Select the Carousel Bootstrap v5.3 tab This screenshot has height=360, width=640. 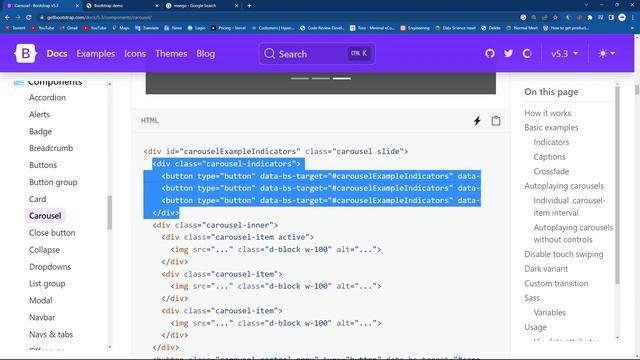[x=41, y=6]
